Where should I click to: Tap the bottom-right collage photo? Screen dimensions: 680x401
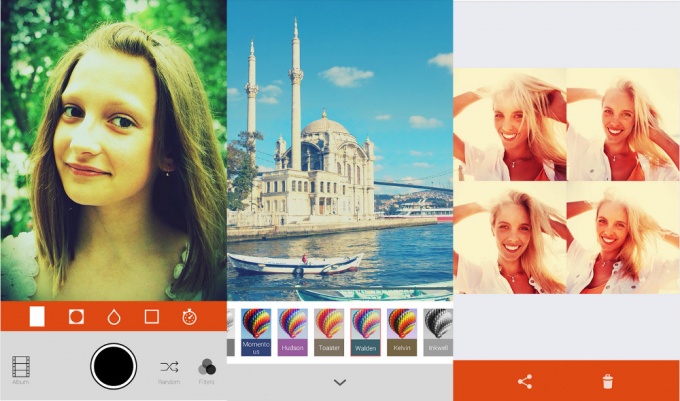click(x=623, y=238)
